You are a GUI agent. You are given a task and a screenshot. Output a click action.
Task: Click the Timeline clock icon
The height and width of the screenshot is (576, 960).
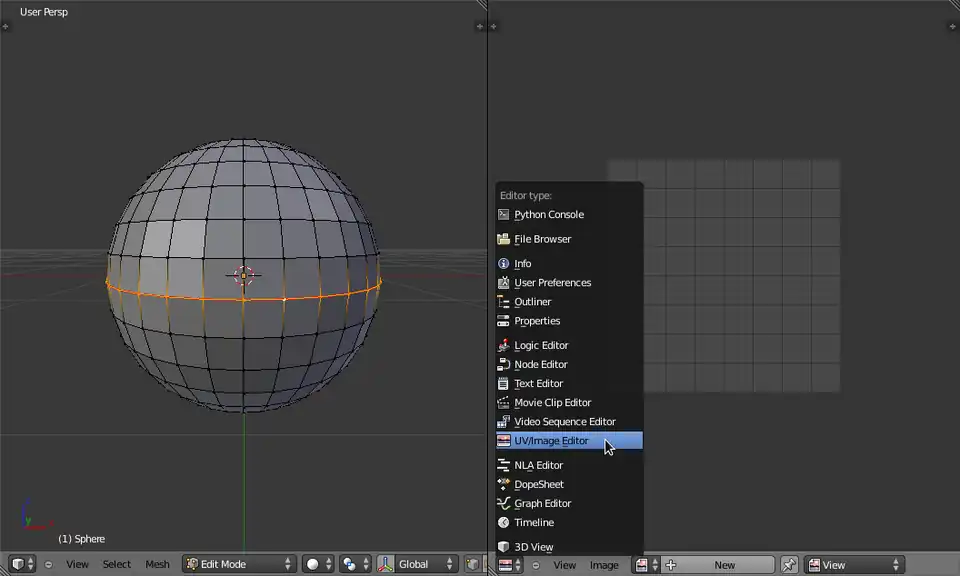[504, 523]
